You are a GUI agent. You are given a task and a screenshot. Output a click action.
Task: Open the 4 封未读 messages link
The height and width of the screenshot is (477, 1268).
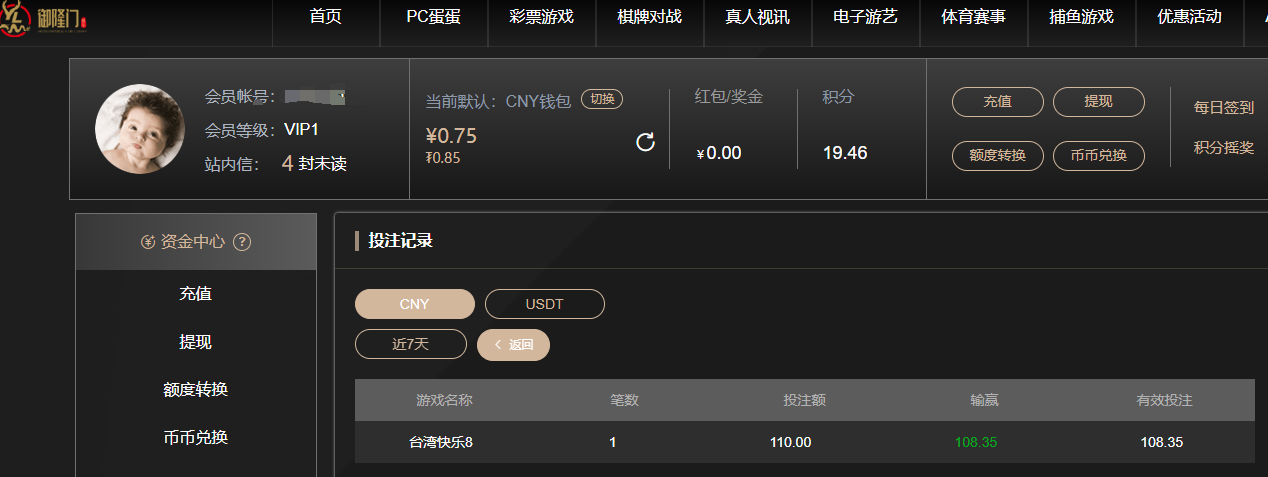pos(314,164)
